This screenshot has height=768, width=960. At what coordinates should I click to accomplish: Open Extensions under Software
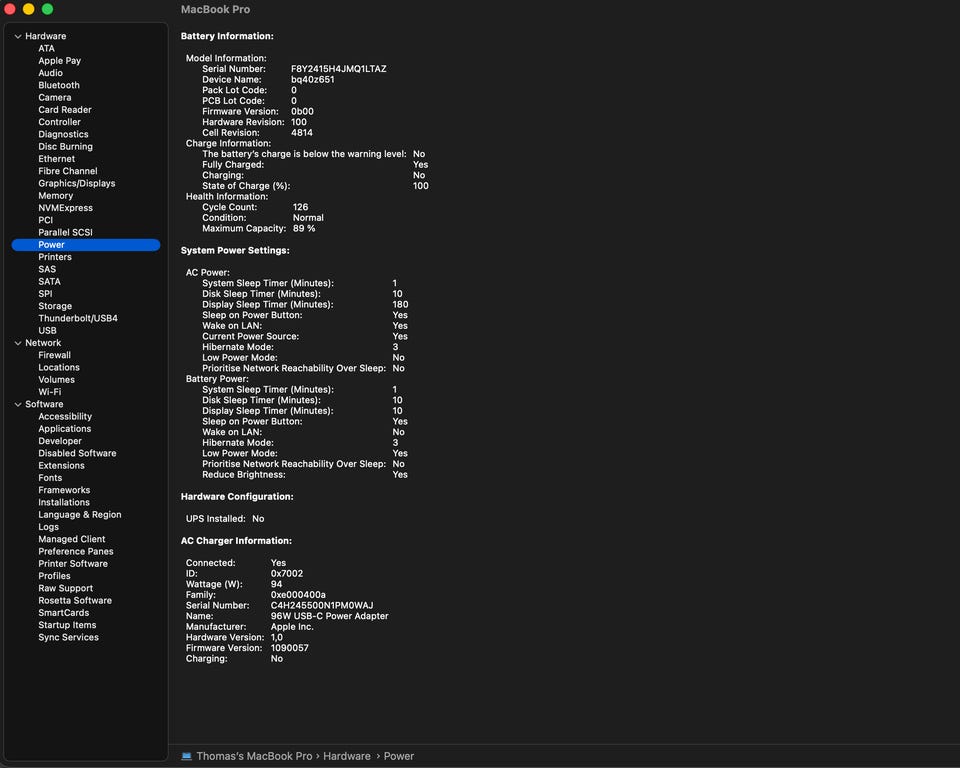coord(61,465)
